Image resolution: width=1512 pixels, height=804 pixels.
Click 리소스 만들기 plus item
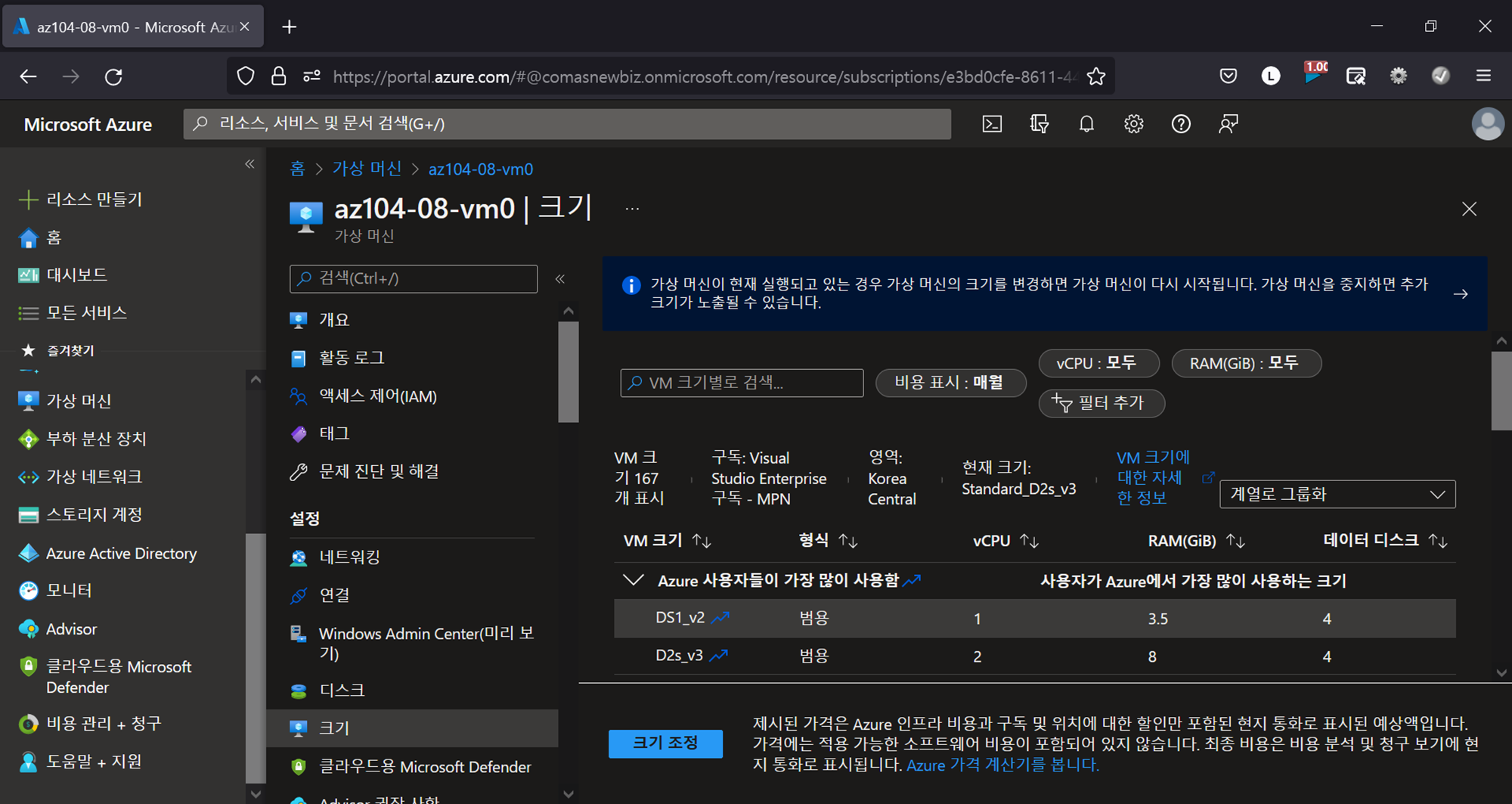click(80, 199)
